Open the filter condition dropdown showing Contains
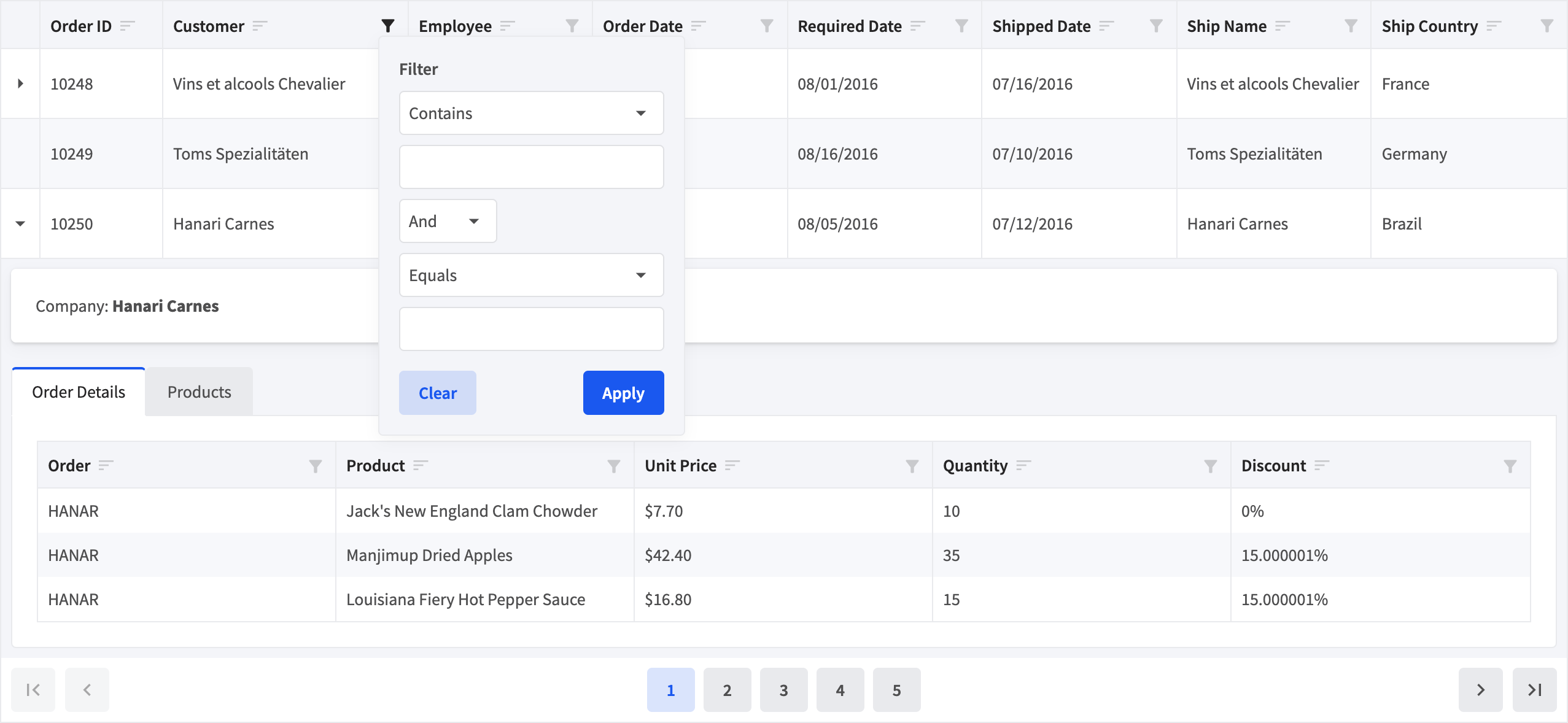The width and height of the screenshot is (1568, 723). coord(530,113)
